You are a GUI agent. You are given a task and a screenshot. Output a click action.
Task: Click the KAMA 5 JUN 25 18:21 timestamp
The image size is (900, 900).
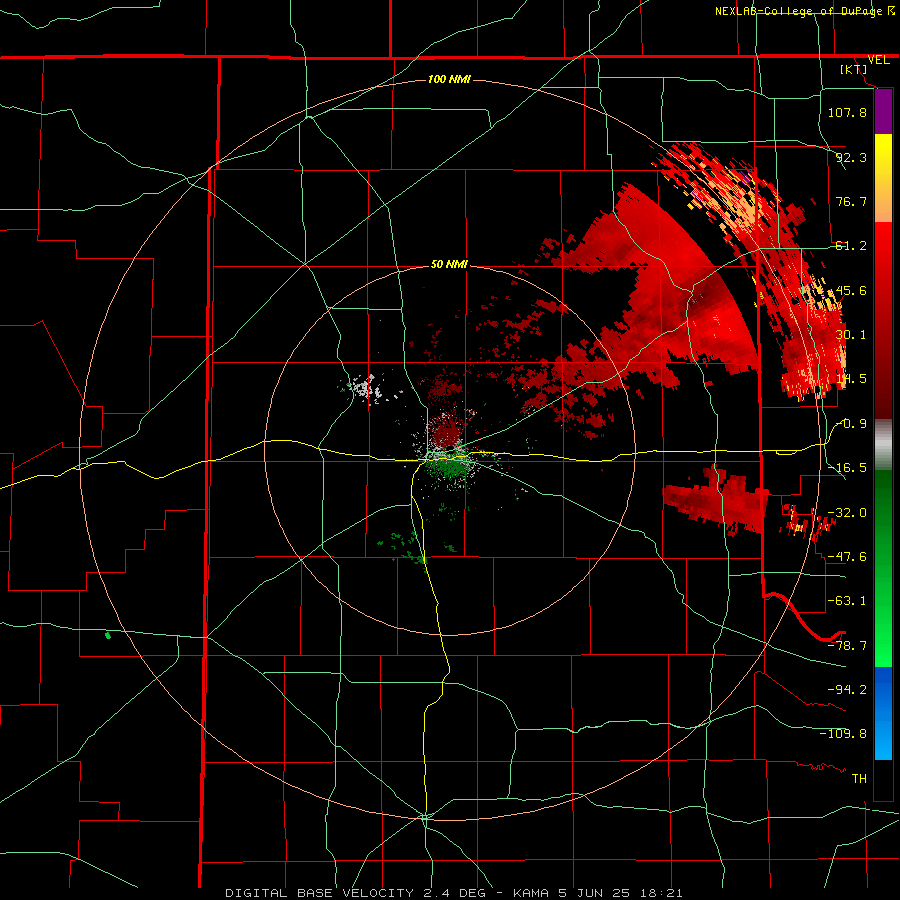pyautogui.click(x=598, y=893)
